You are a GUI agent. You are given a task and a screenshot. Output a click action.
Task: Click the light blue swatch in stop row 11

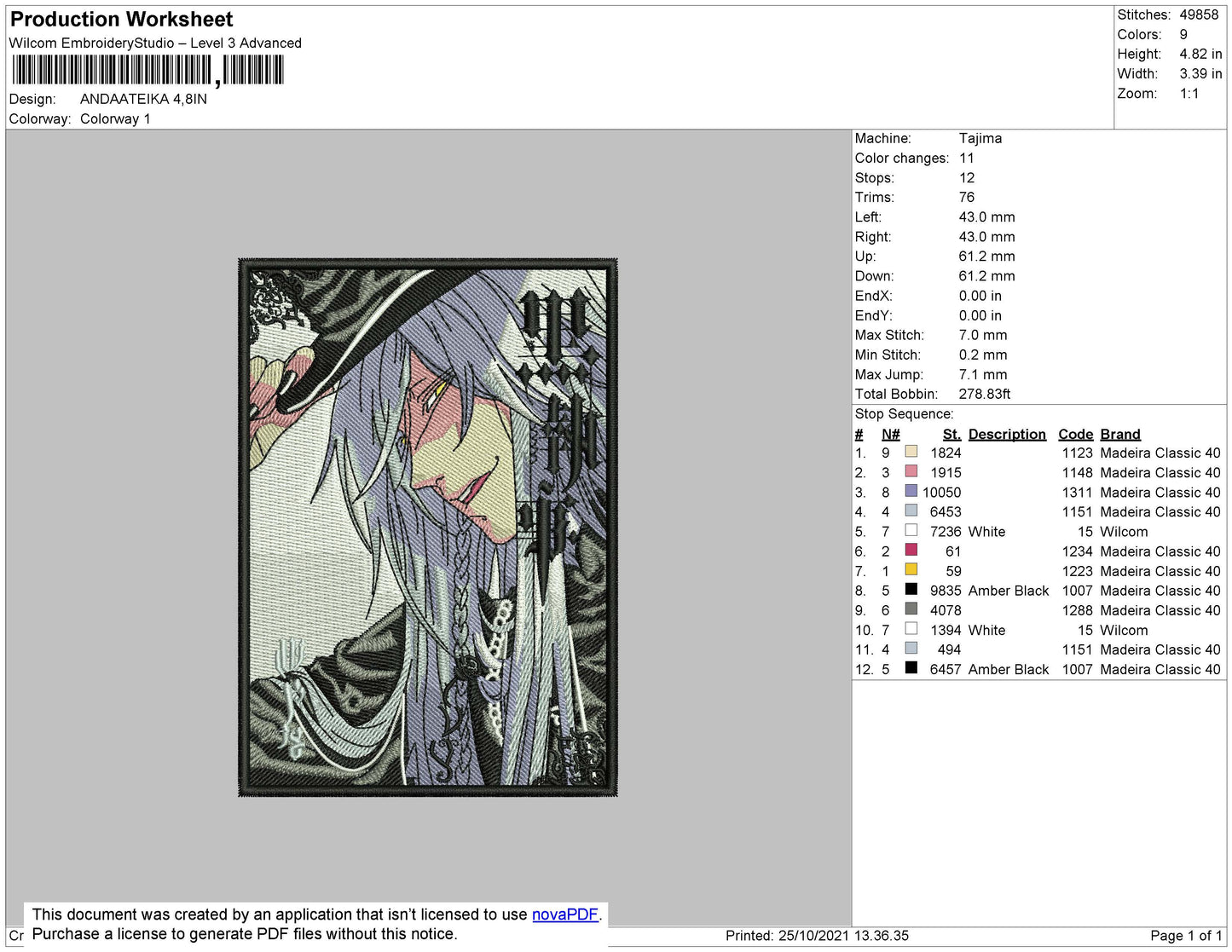point(911,648)
